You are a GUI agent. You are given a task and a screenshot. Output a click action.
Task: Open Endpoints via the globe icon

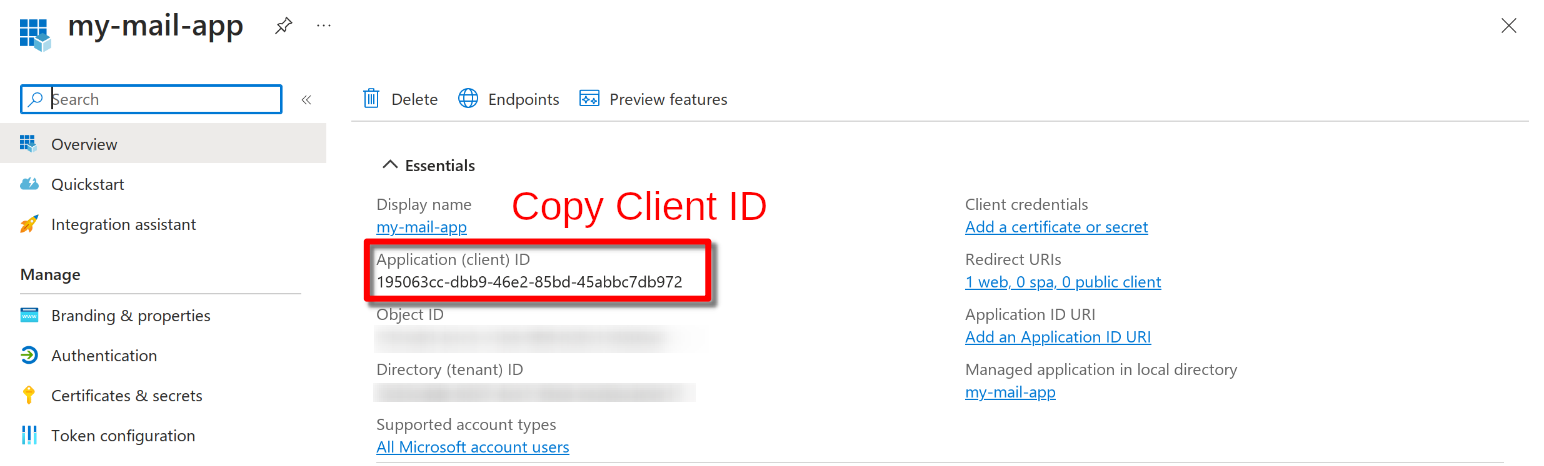(x=468, y=99)
